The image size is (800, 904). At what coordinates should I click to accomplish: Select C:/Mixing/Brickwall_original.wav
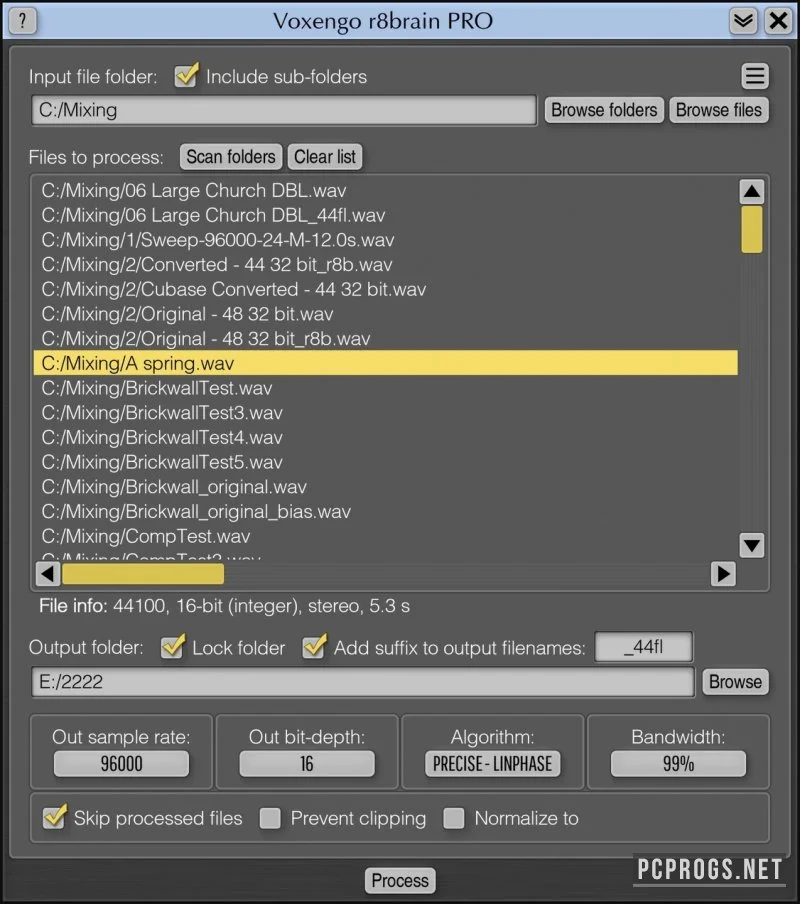click(x=385, y=487)
